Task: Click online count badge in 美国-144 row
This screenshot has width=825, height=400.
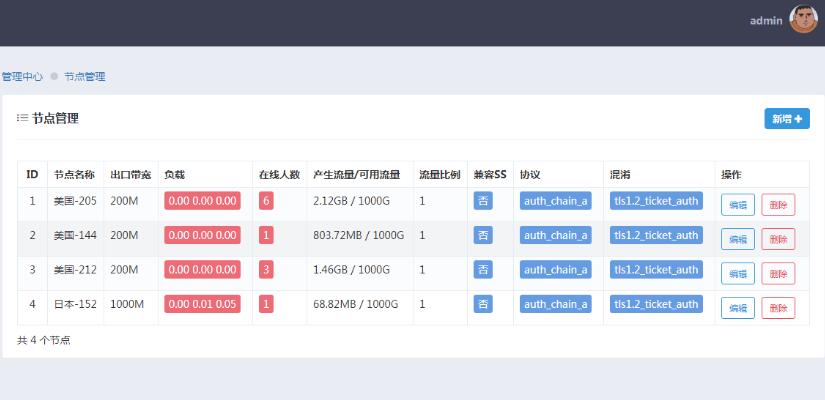Action: point(266,235)
